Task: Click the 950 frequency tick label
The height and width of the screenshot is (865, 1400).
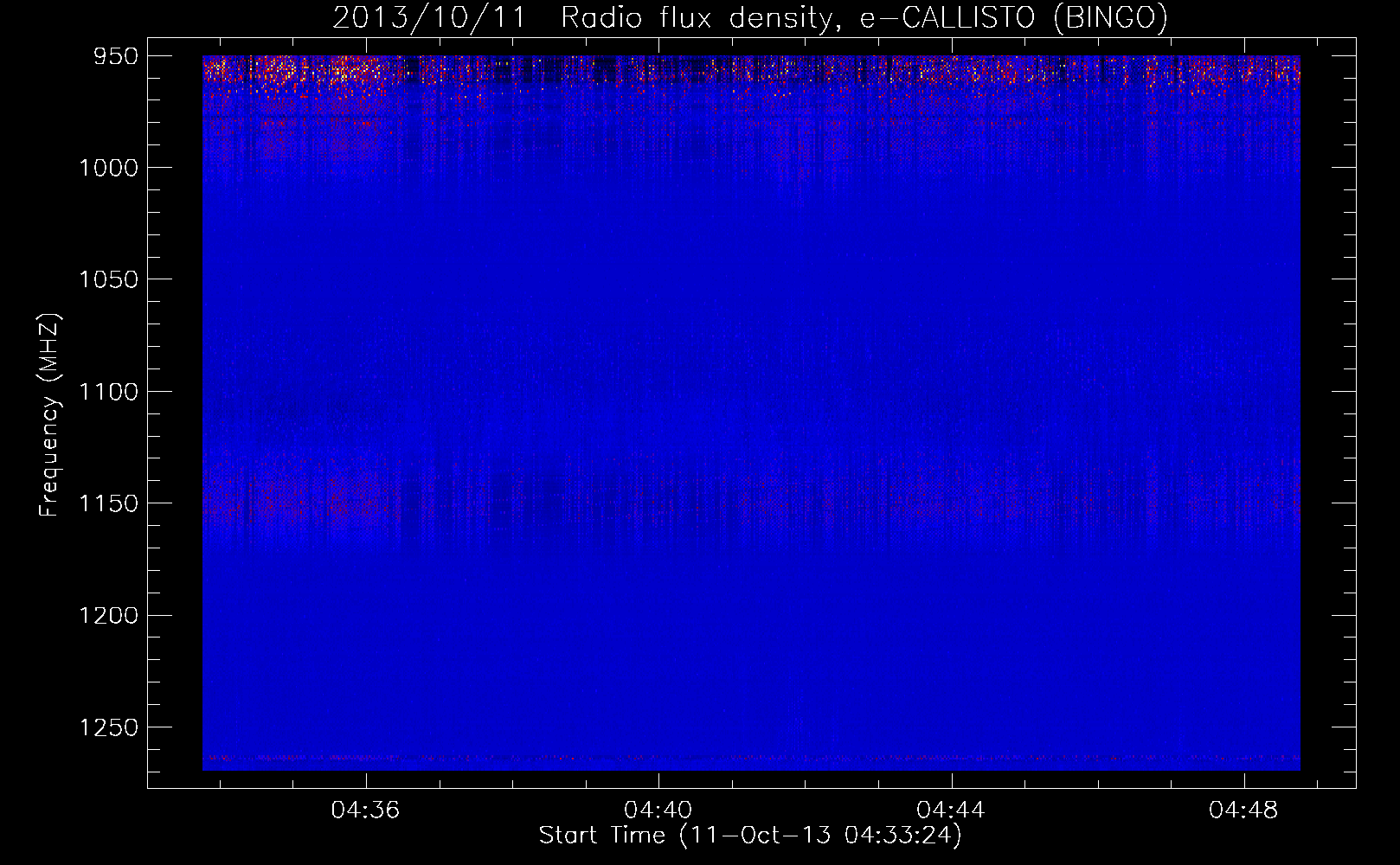Action: [x=116, y=56]
